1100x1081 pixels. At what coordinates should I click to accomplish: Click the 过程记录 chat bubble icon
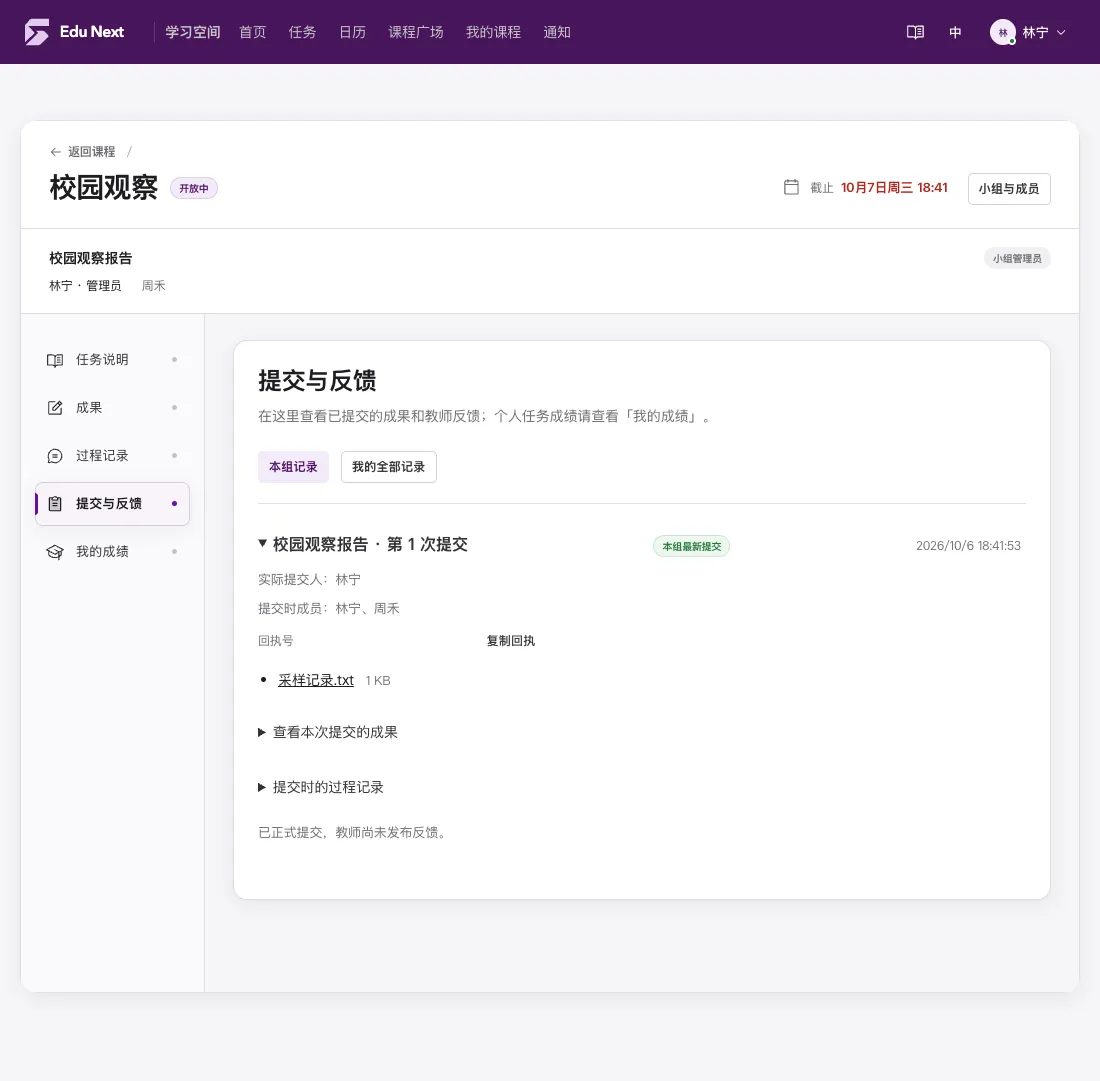(55, 456)
